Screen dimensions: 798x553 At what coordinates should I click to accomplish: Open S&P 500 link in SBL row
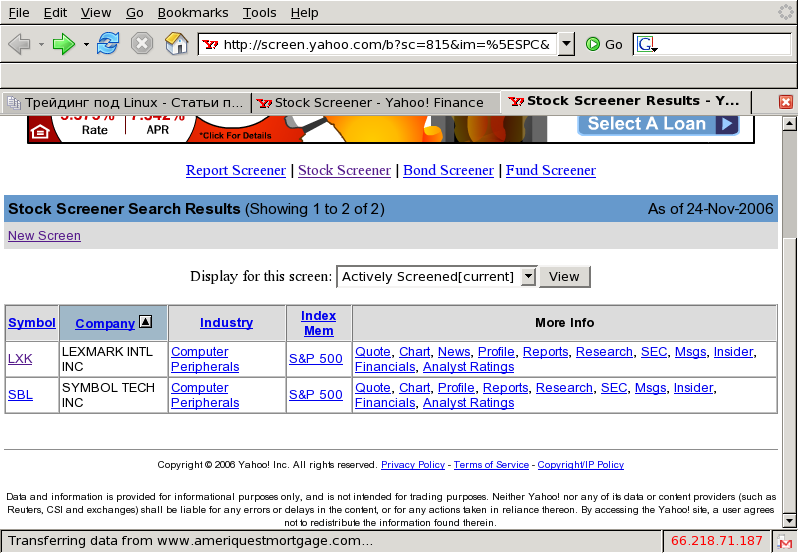316,395
